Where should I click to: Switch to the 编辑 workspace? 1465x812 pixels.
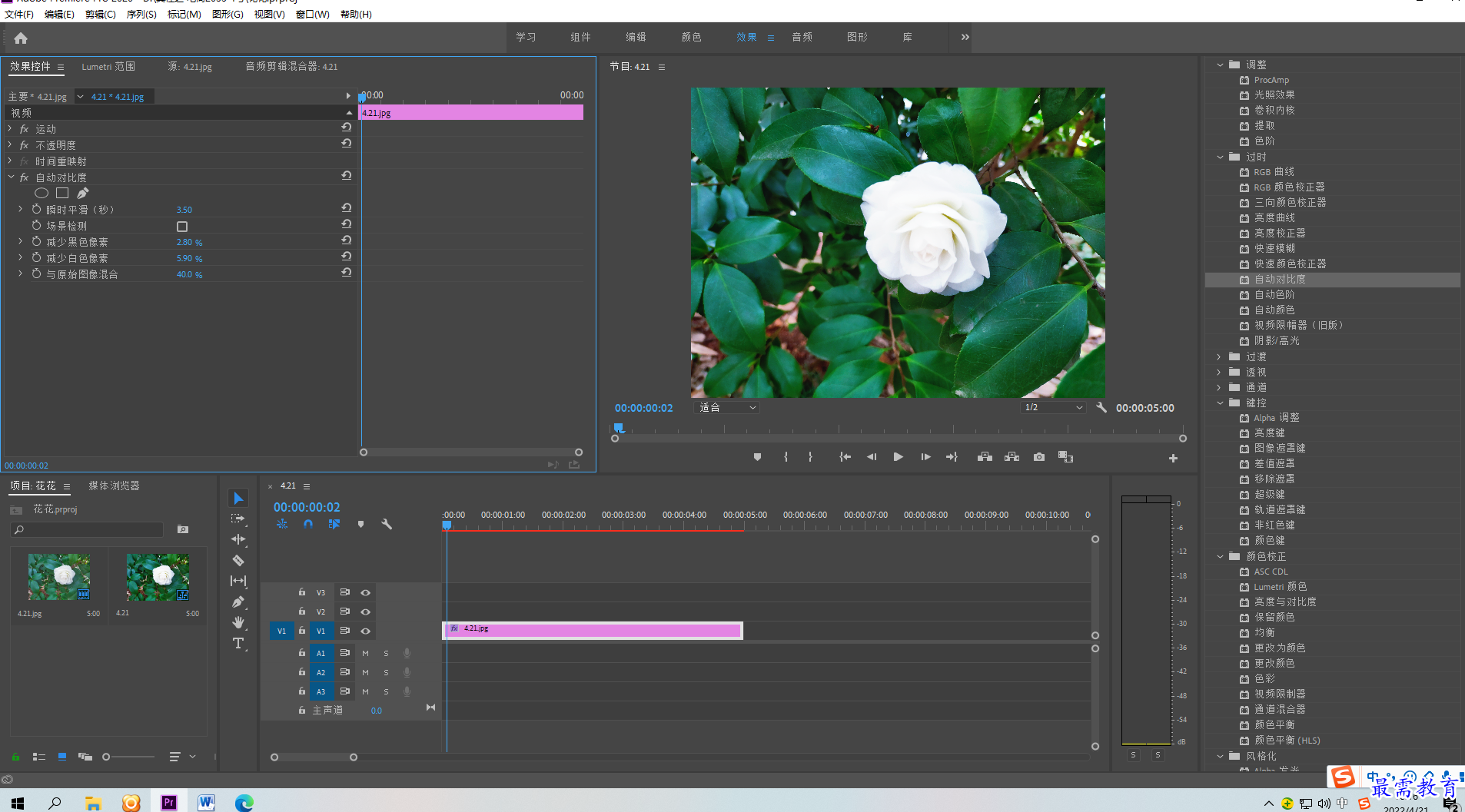click(636, 37)
